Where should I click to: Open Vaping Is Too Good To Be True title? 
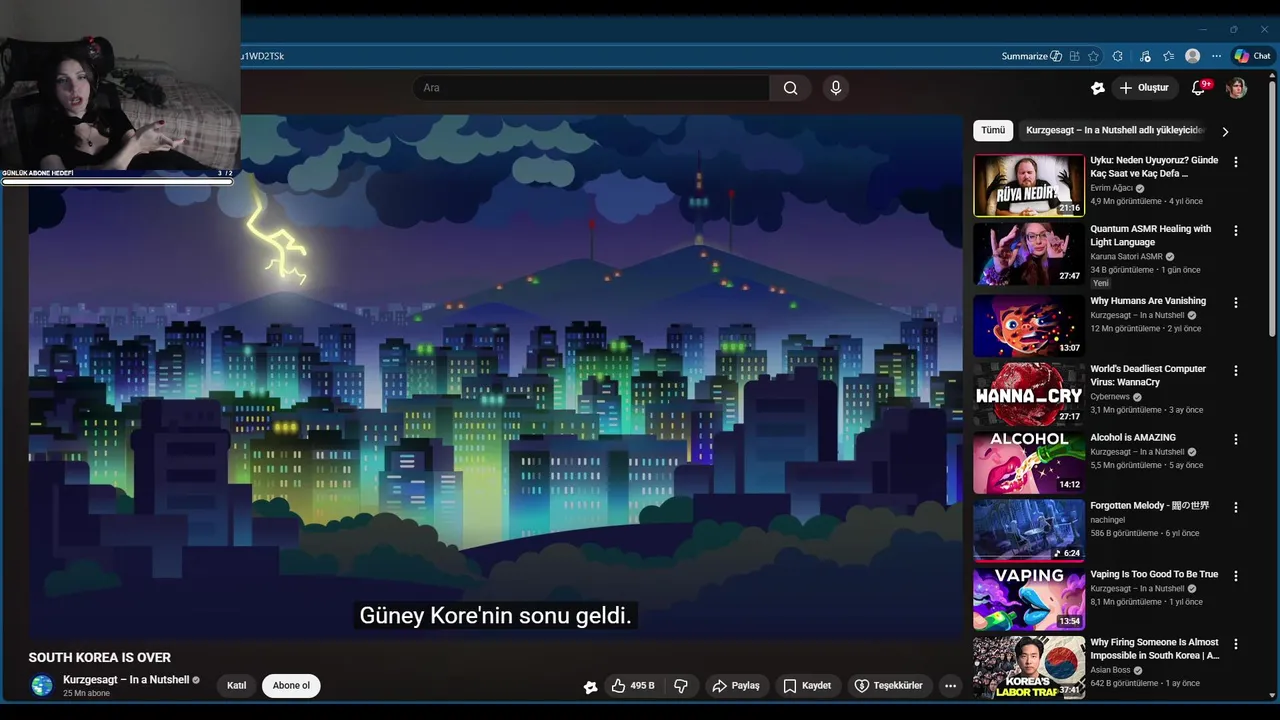tap(1154, 574)
